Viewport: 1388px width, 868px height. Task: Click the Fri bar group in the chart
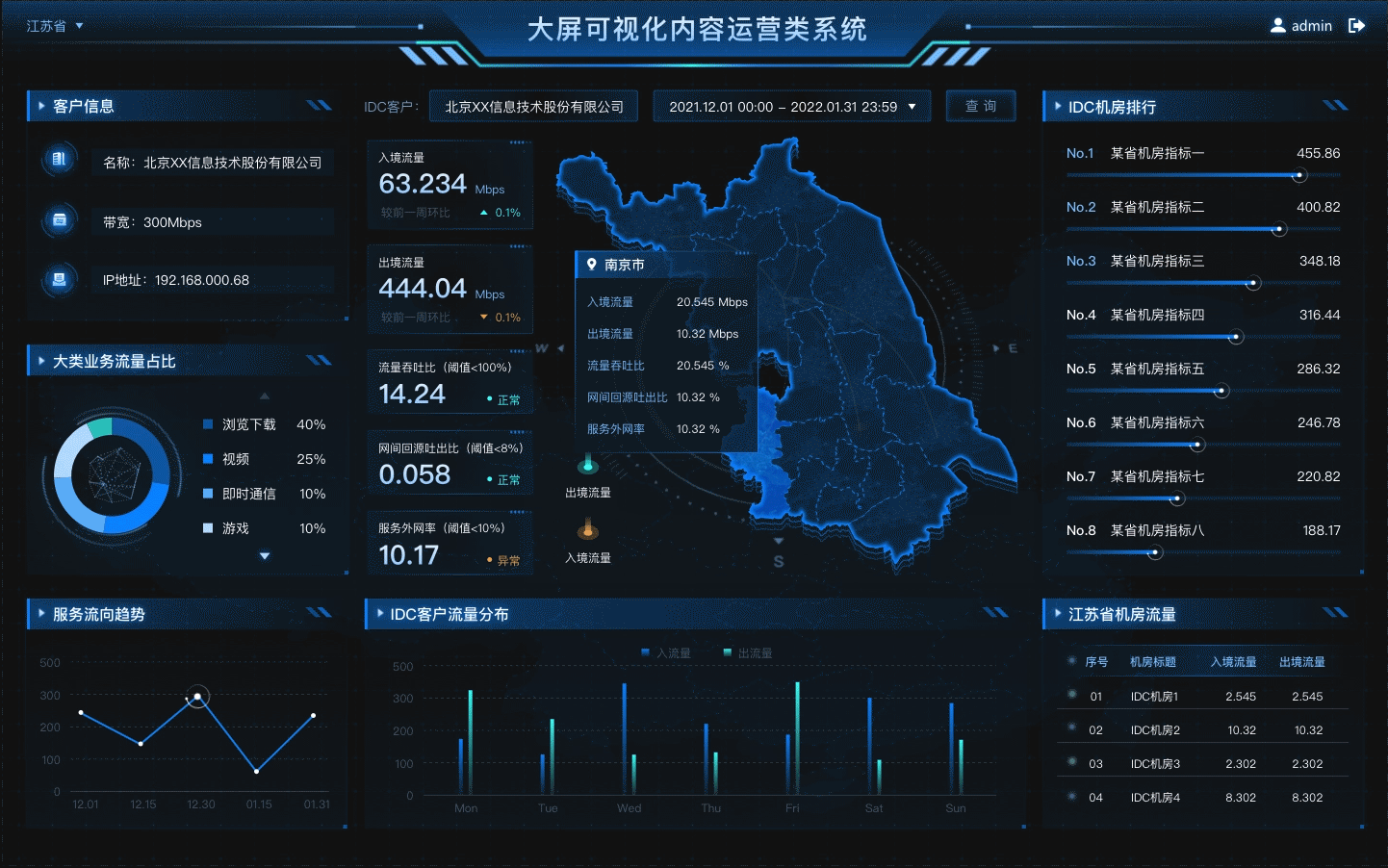pyautogui.click(x=792, y=737)
